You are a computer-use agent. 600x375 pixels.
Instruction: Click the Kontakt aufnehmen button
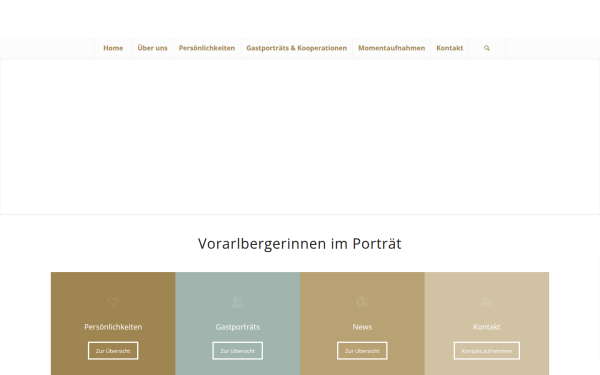point(487,351)
